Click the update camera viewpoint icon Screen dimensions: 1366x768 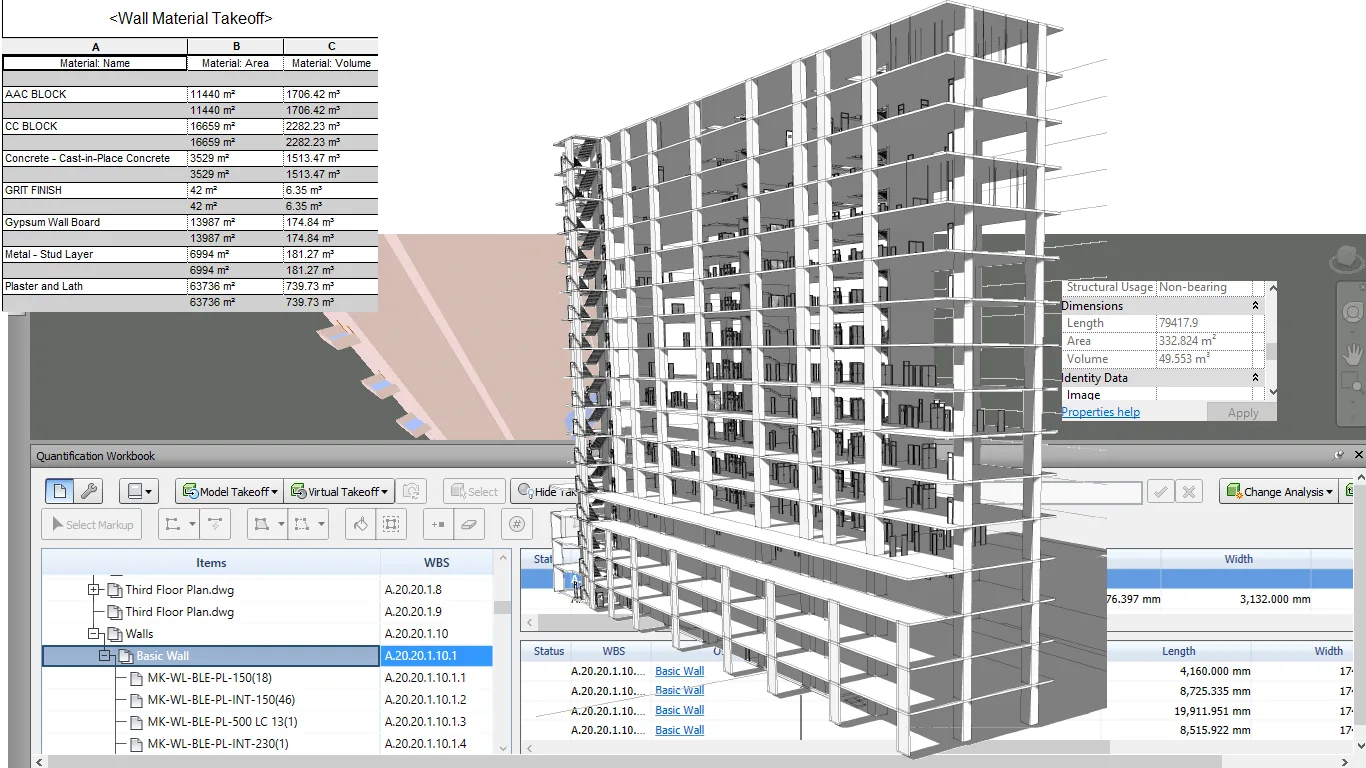(x=411, y=491)
